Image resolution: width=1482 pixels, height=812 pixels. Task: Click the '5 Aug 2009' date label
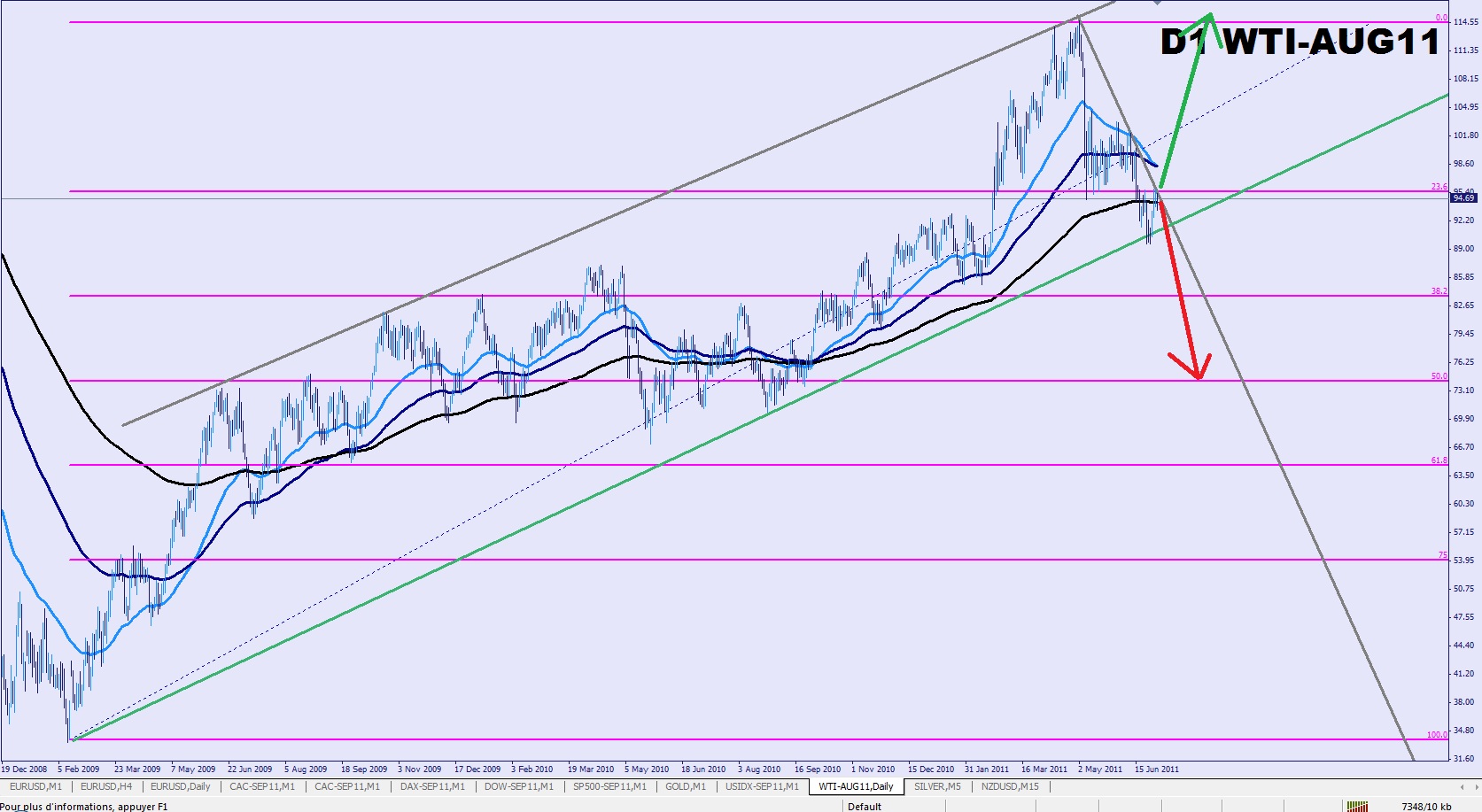coord(306,769)
